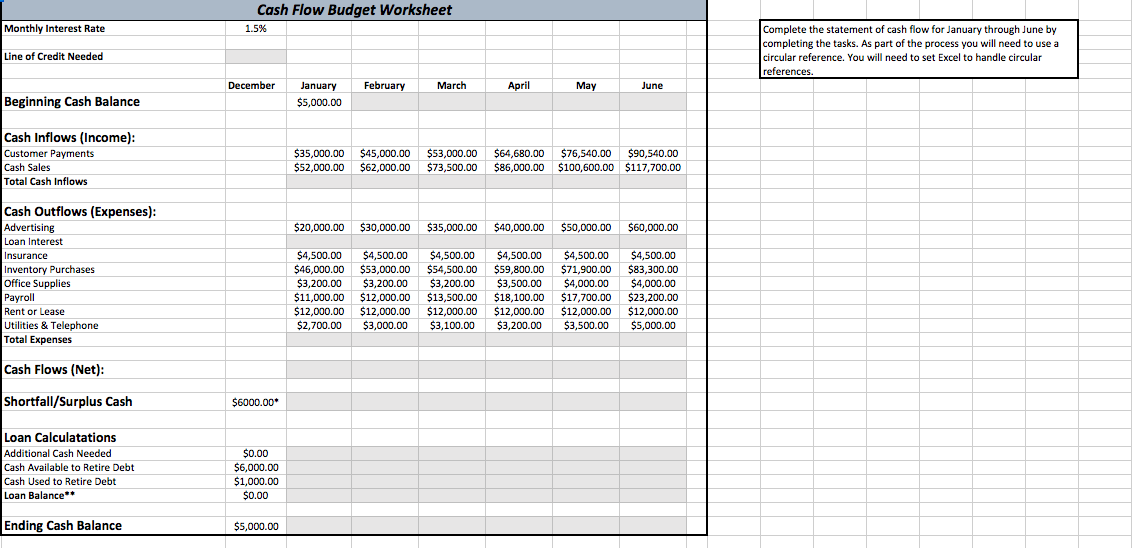Click the January column header

[318, 85]
